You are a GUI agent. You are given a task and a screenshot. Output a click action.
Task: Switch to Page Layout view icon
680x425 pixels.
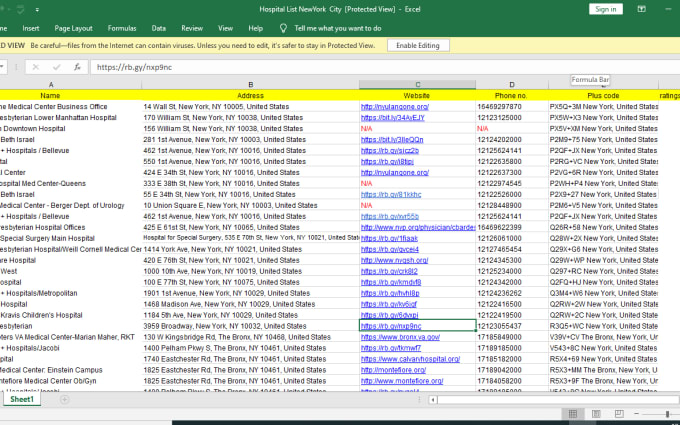pos(596,414)
